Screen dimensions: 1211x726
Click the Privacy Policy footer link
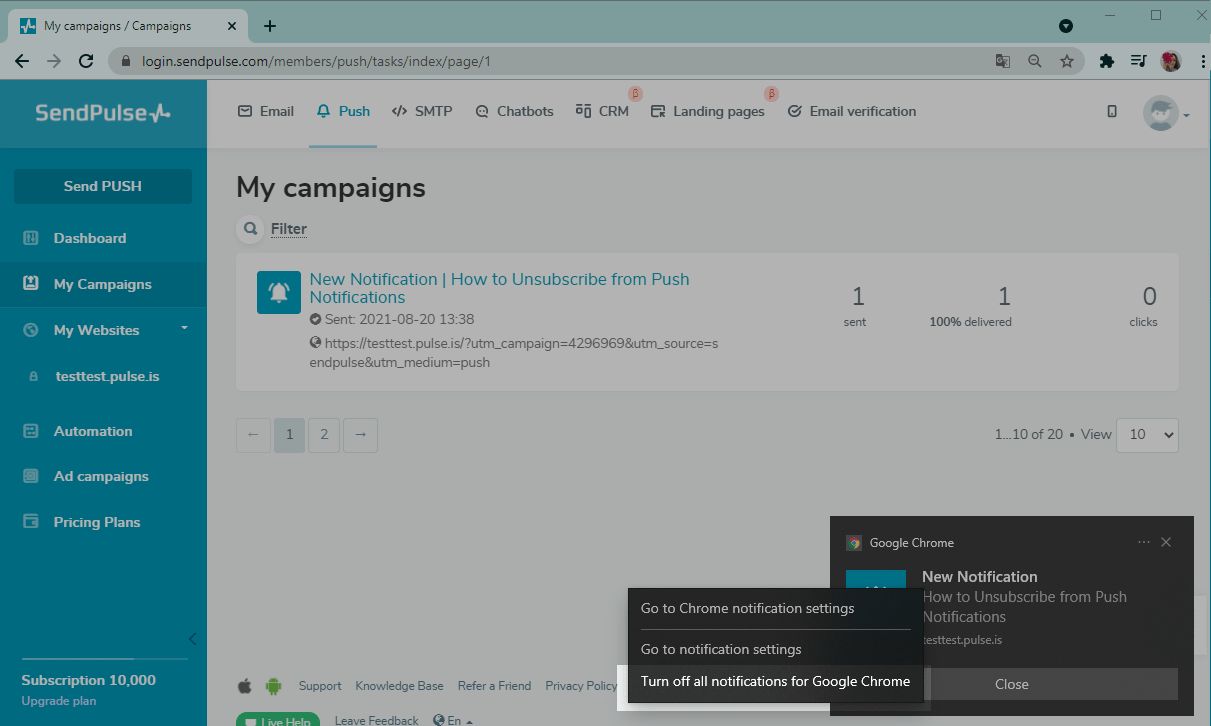tap(581, 686)
